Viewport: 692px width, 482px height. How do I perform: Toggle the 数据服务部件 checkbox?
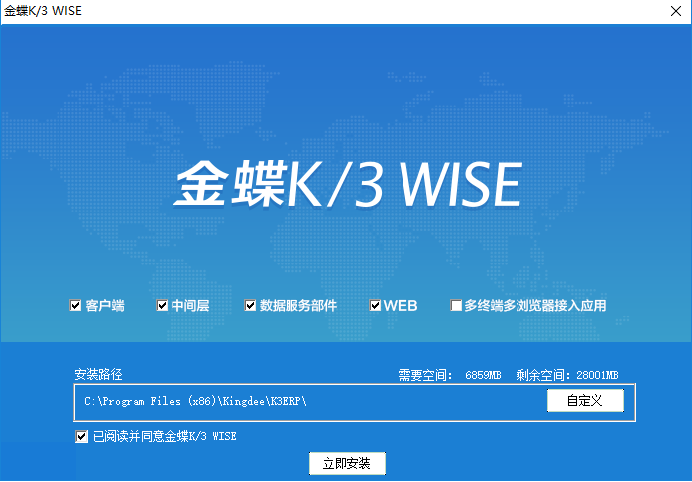point(250,305)
